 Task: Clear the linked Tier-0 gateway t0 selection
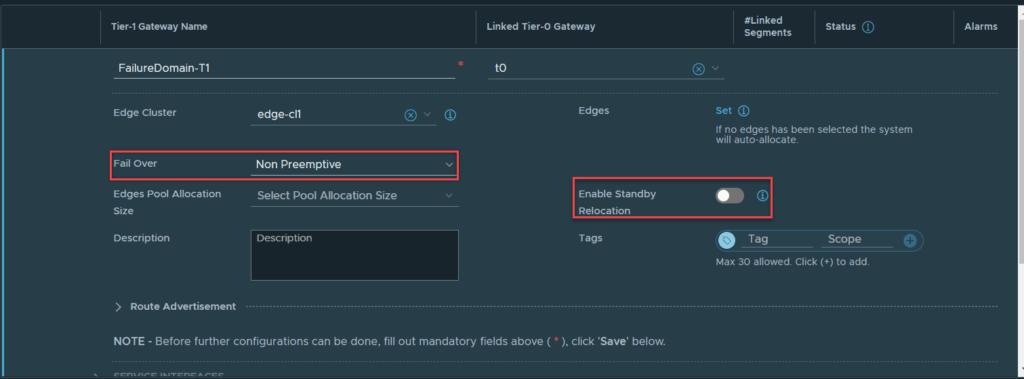point(698,69)
